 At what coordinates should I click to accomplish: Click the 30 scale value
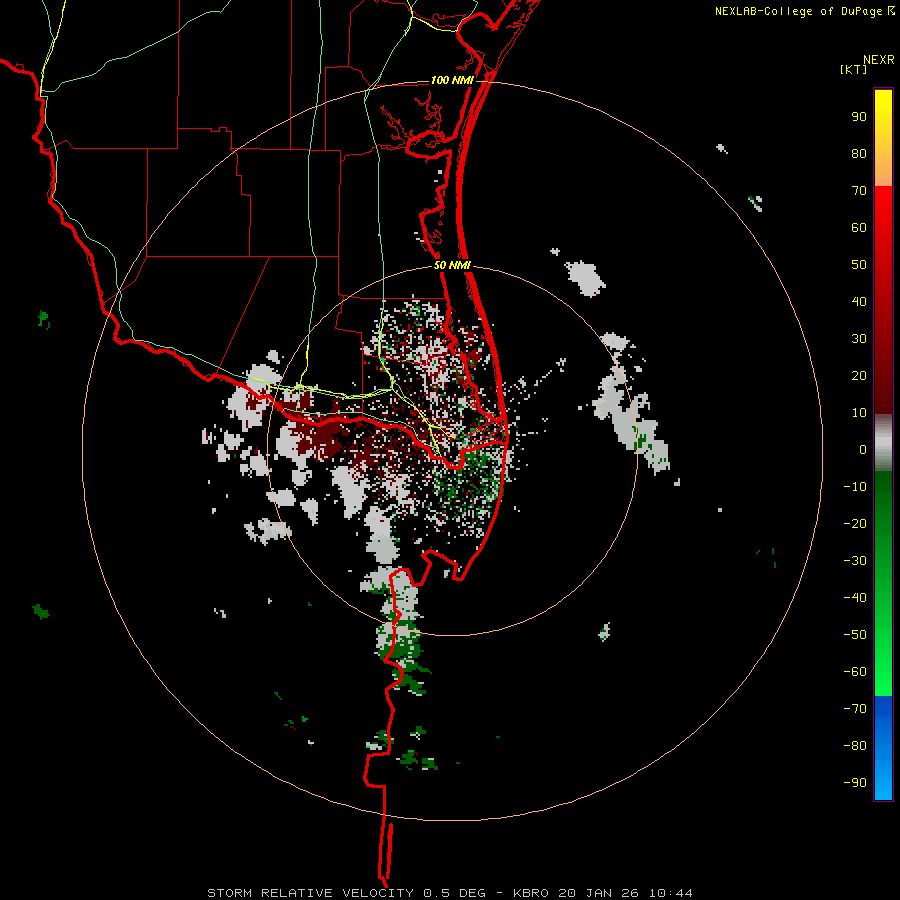click(859, 339)
